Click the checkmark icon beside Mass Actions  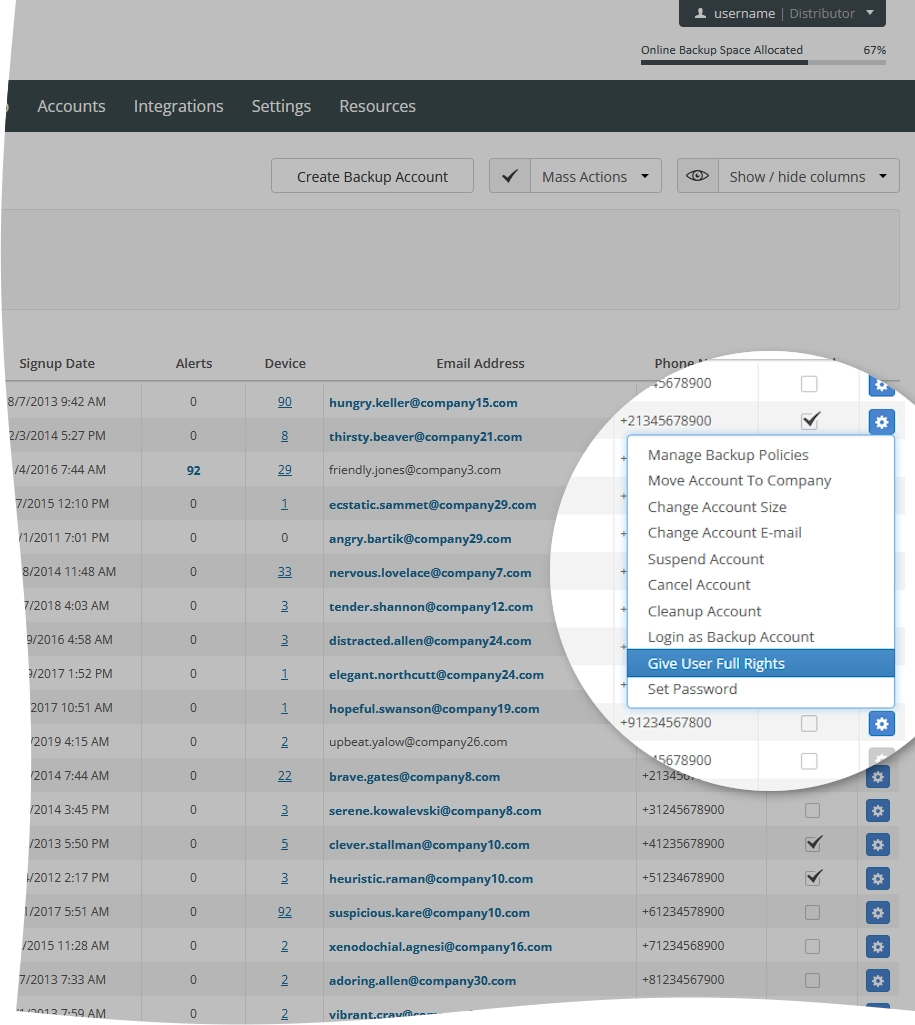[x=510, y=176]
